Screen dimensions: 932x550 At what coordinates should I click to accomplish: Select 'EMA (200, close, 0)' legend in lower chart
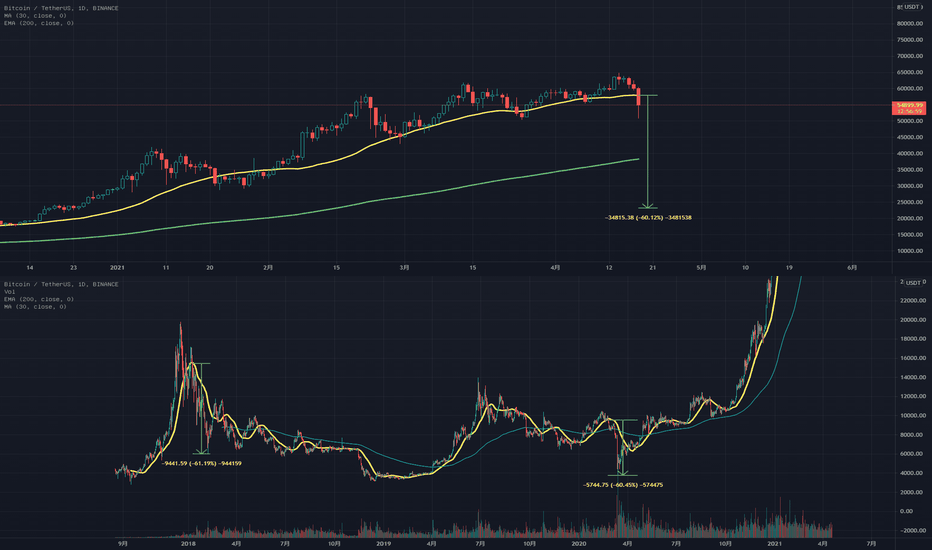39,299
